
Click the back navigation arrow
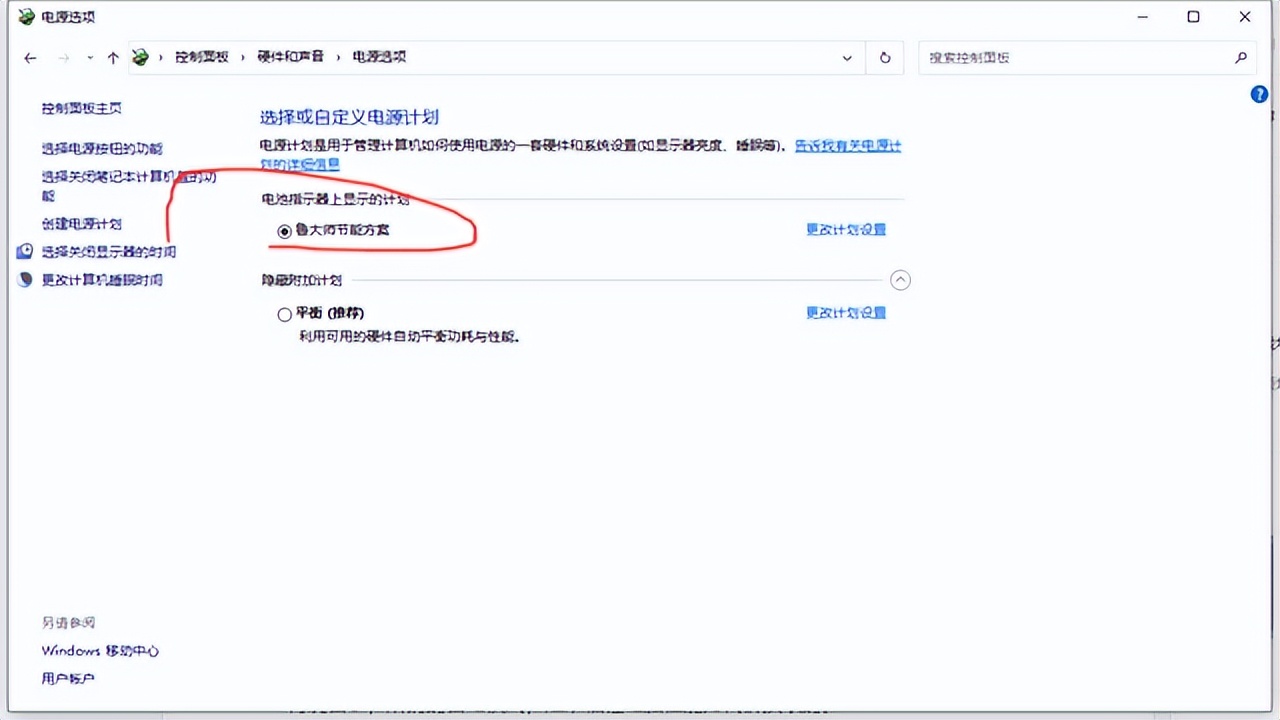(30, 57)
